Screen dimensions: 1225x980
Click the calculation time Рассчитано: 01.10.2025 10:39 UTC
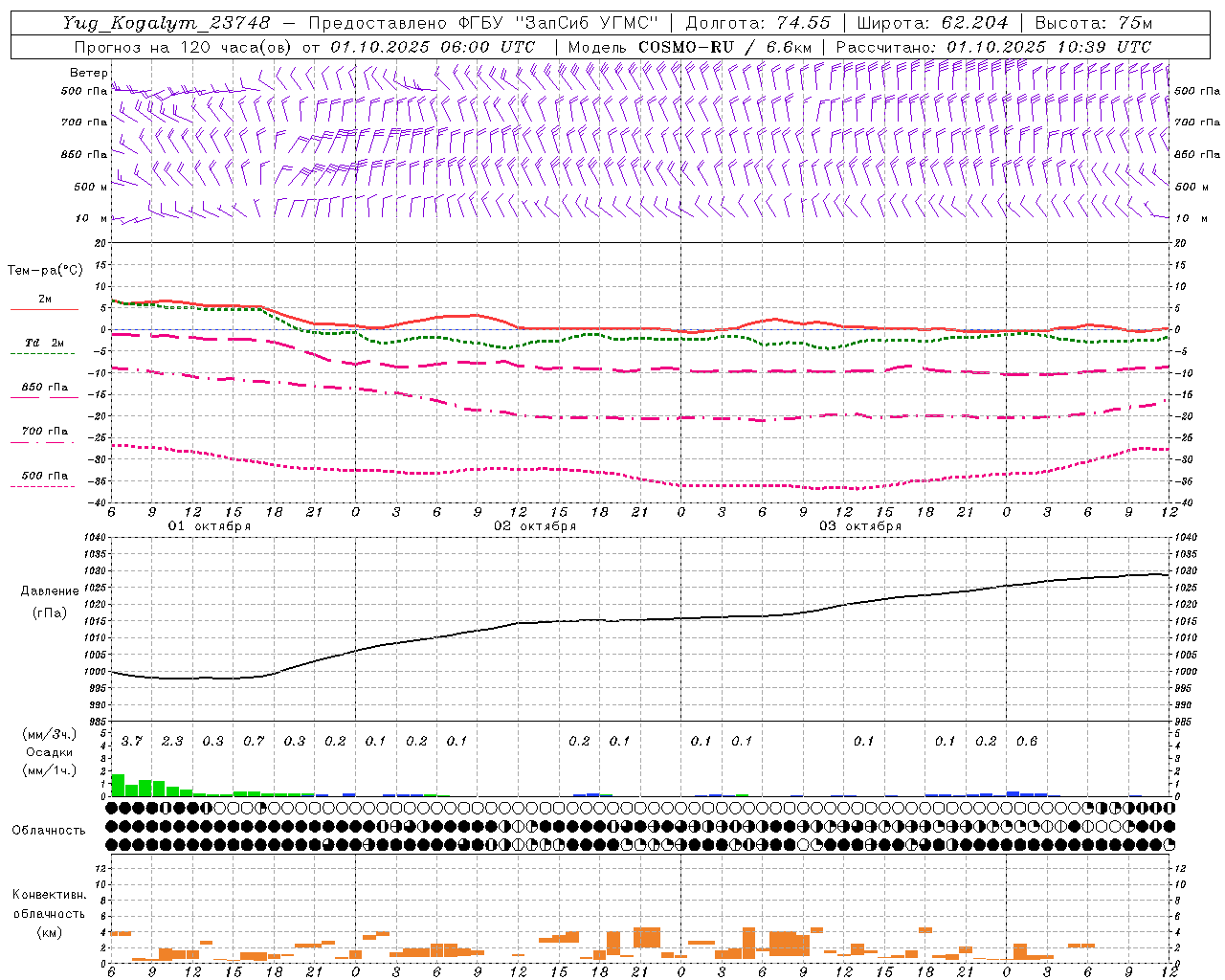[x=993, y=47]
